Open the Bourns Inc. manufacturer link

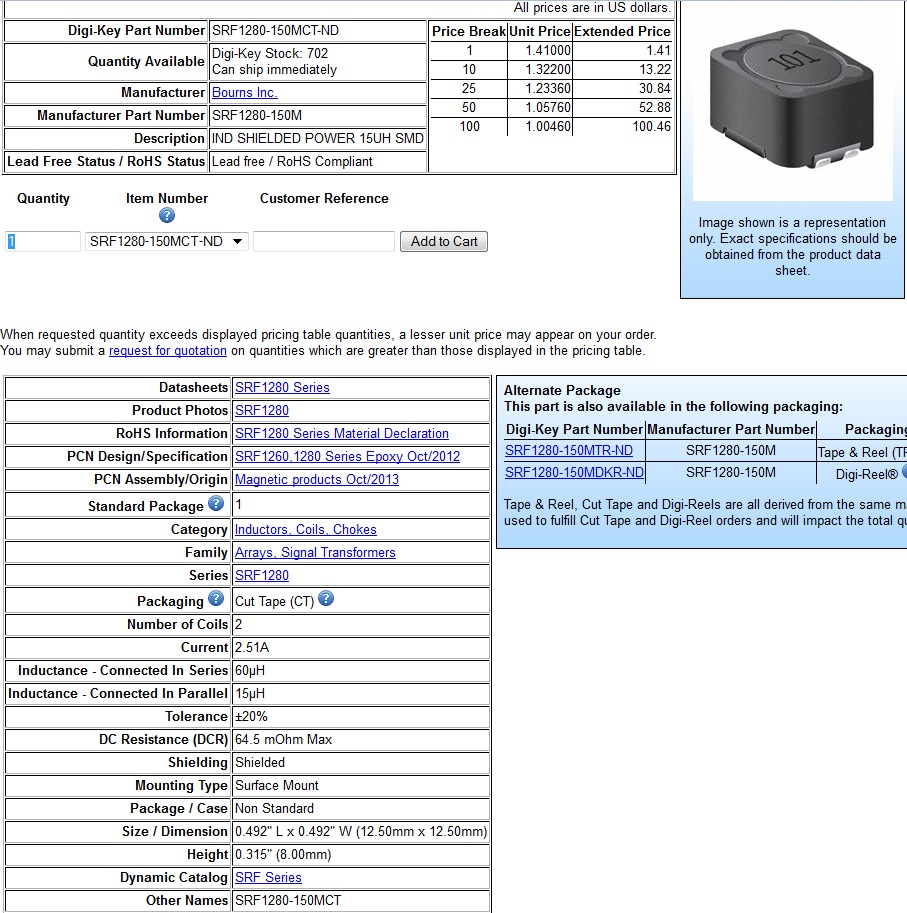point(245,93)
